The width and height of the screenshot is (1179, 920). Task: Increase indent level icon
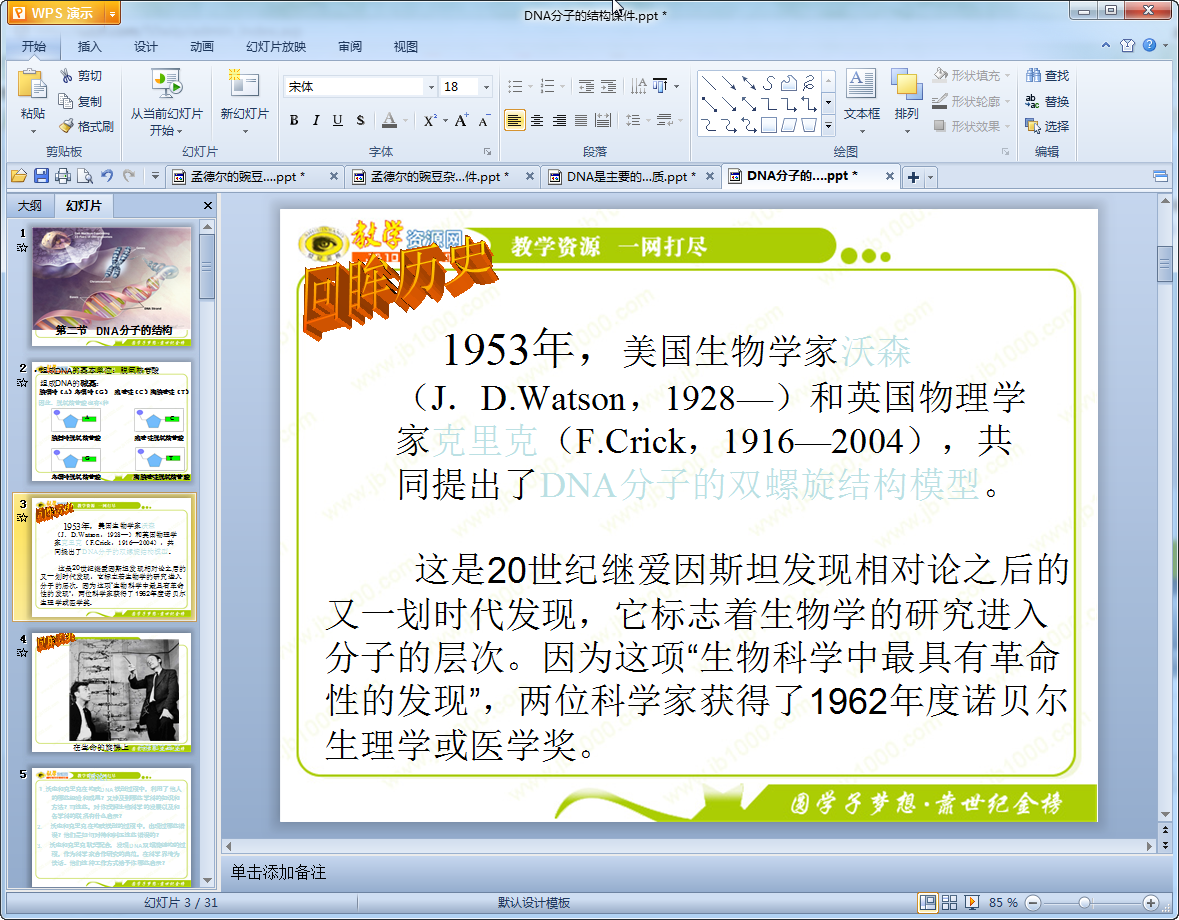(x=608, y=86)
